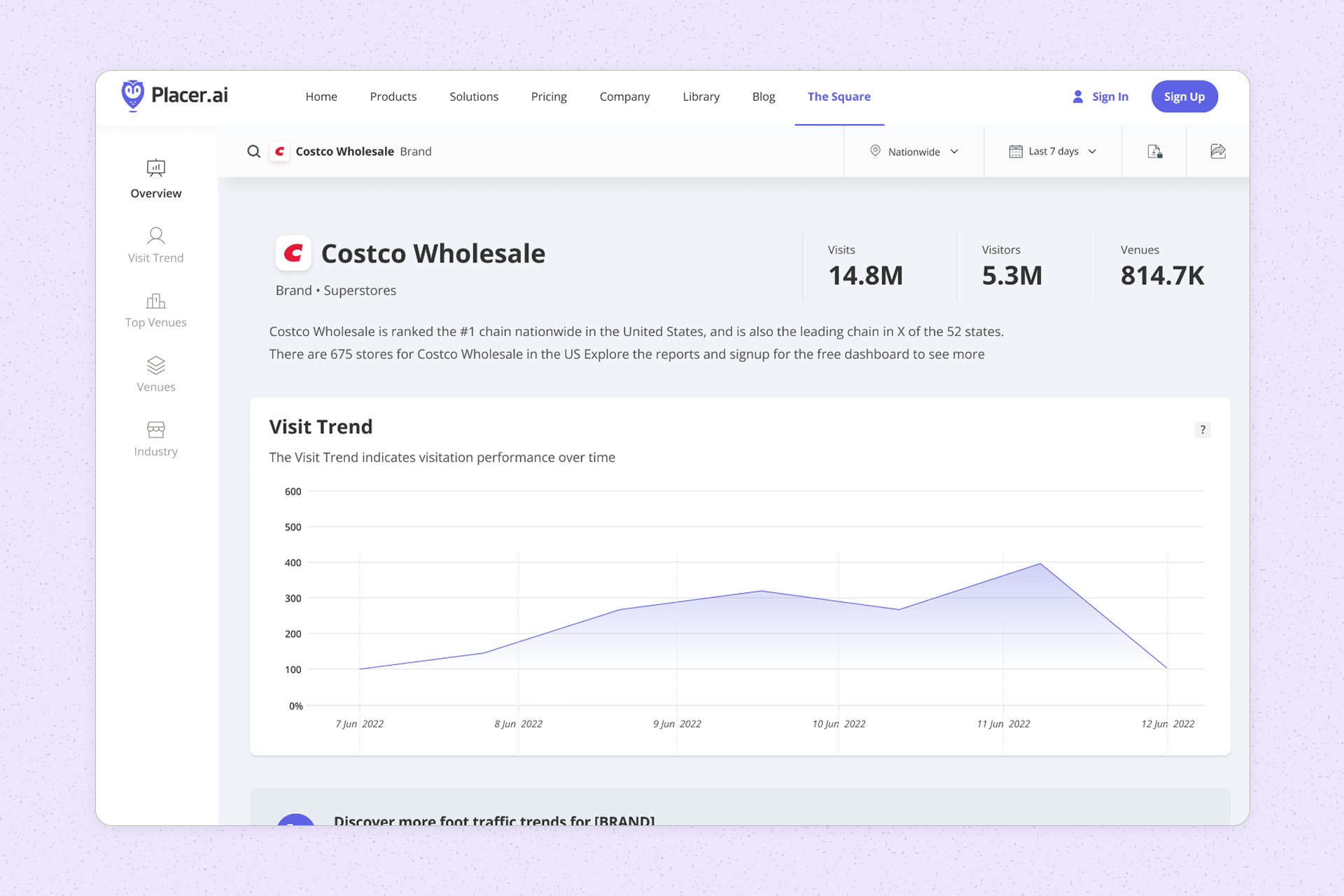This screenshot has height=896, width=1344.
Task: Click the chart peak near 11 Jun
Action: point(1040,563)
